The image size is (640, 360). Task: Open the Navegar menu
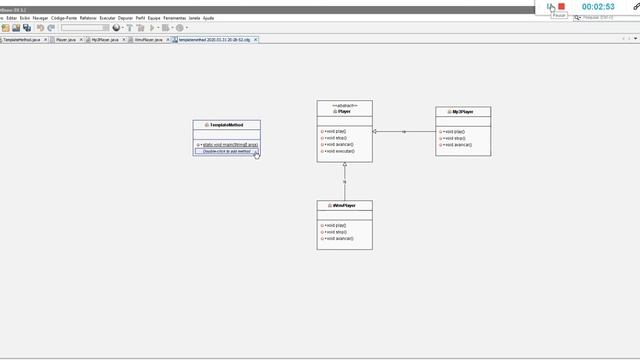(40, 18)
